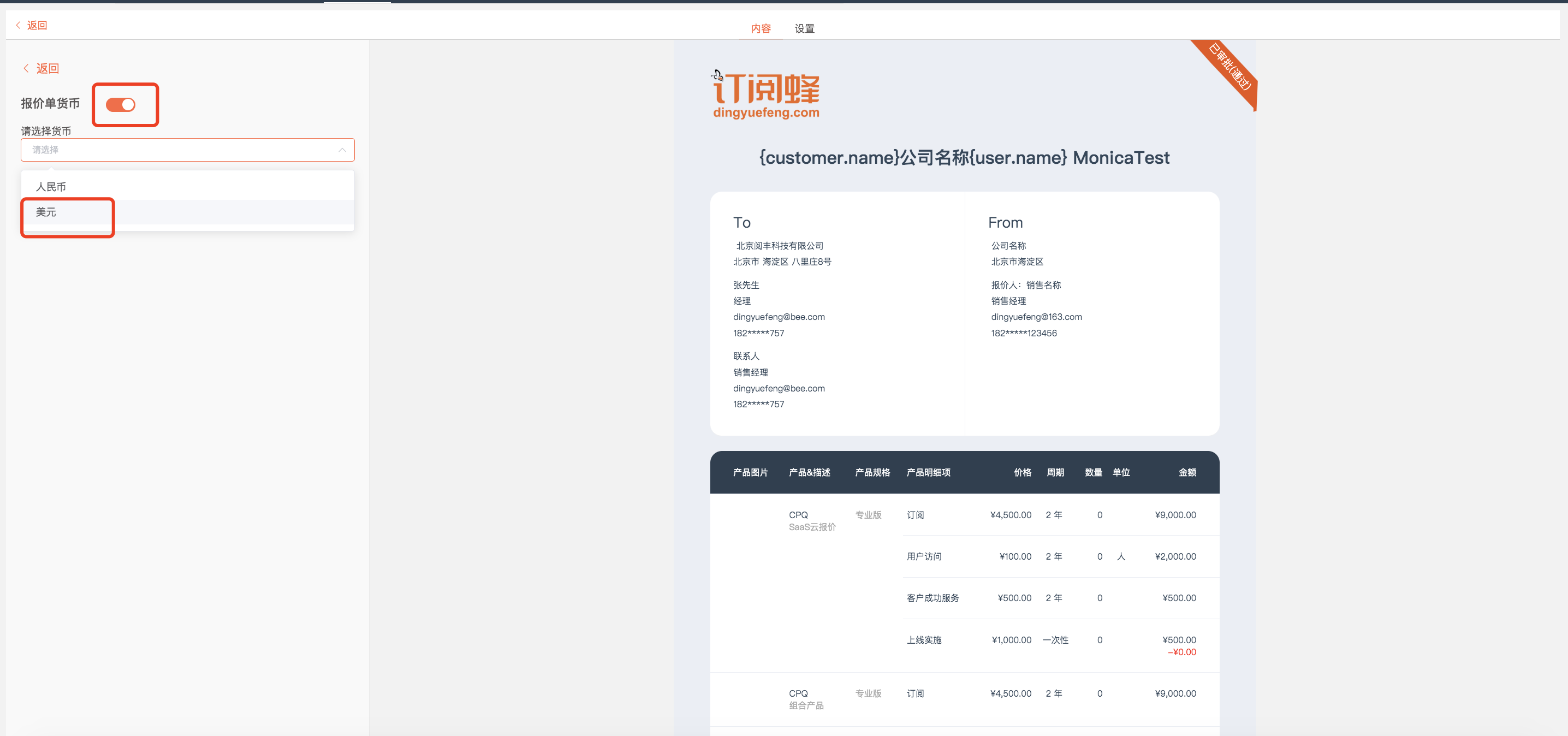Viewport: 1568px width, 736px height.
Task: Click the 订阅蜂 dingyuefeng.com logo
Action: click(x=766, y=95)
